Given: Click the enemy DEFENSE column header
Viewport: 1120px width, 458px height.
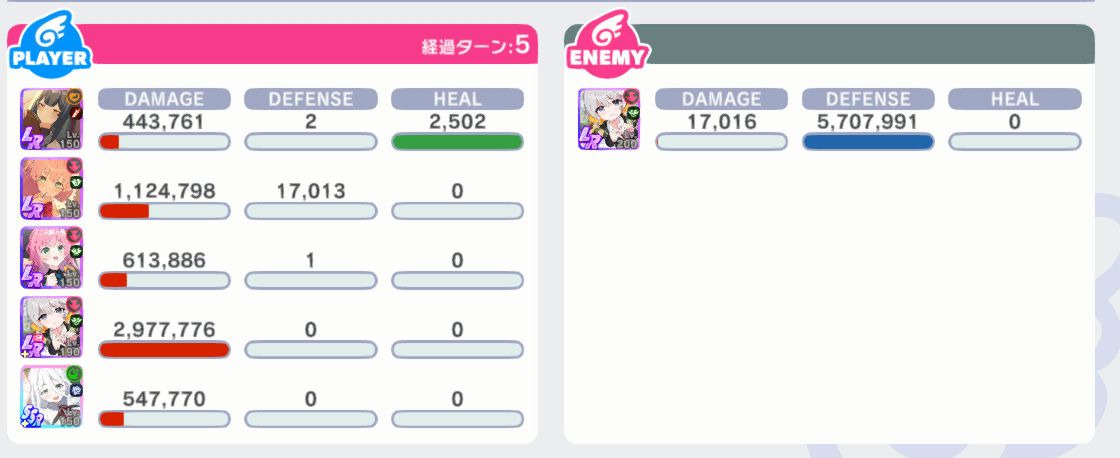Looking at the screenshot, I should coord(867,99).
